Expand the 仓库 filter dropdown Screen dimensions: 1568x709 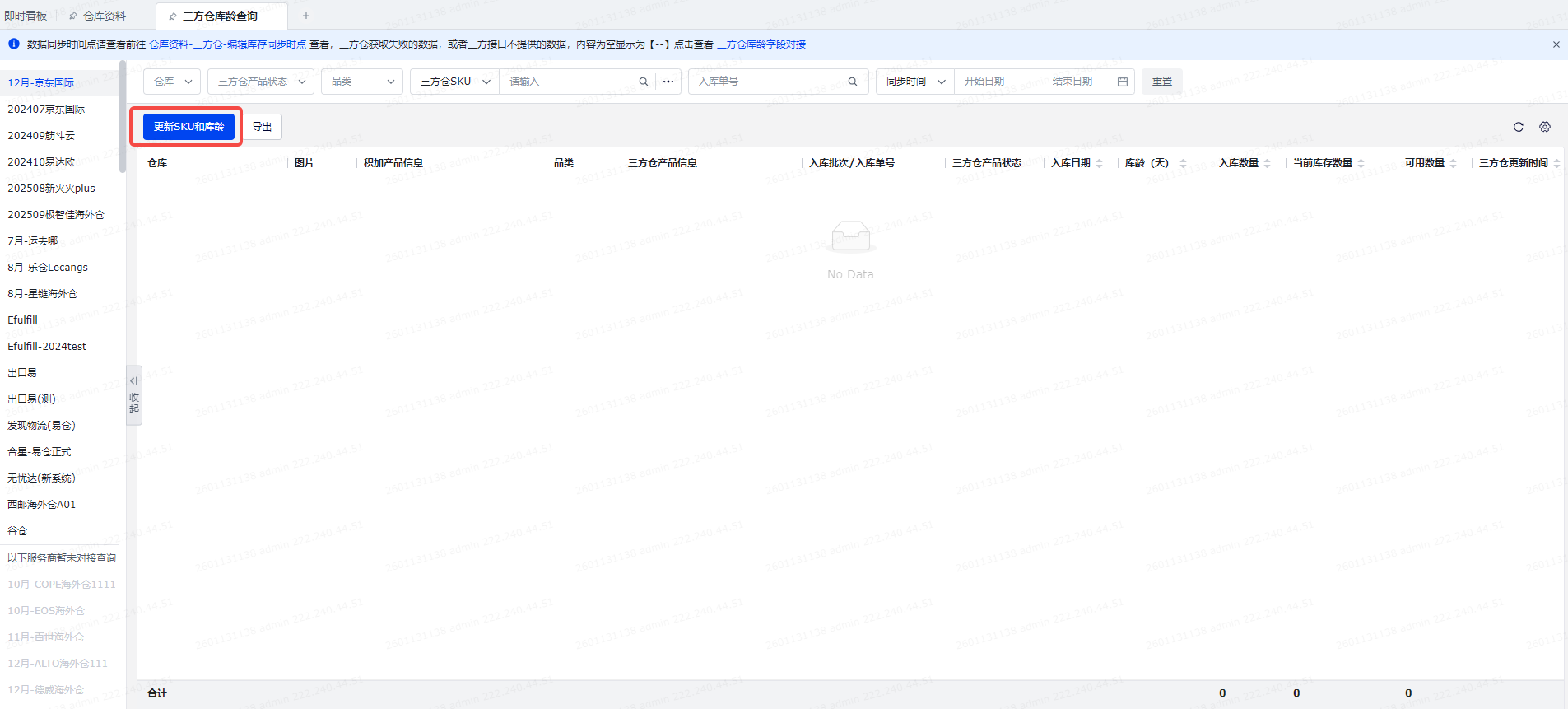click(x=172, y=82)
